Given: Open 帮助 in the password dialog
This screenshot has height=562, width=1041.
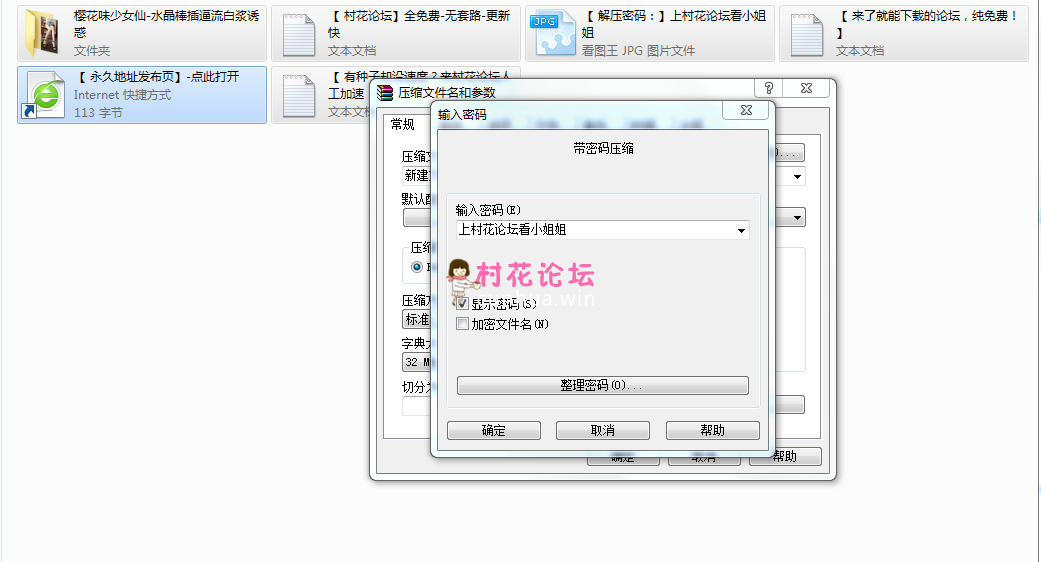Looking at the screenshot, I should pyautogui.click(x=712, y=430).
